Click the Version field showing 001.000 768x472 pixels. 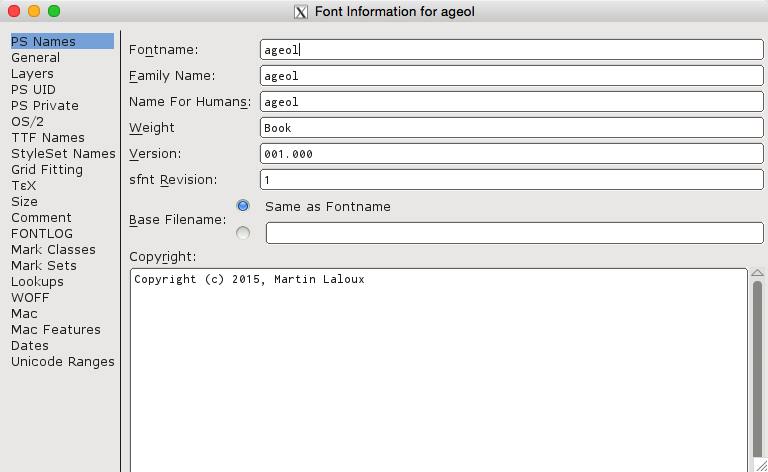[x=510, y=154]
